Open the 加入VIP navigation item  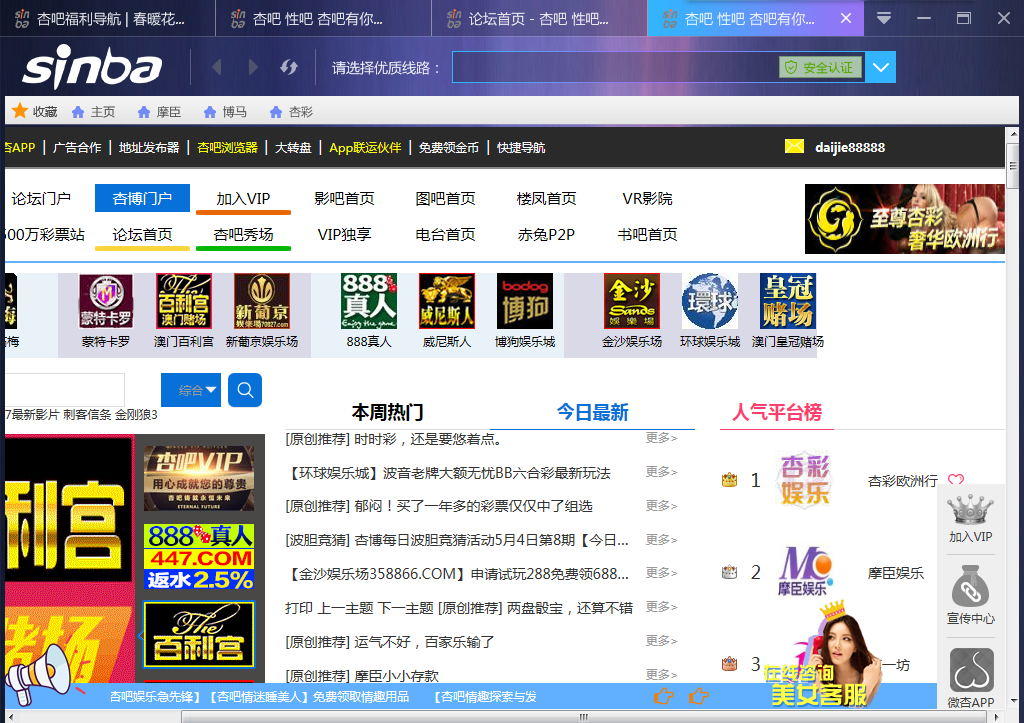click(x=243, y=199)
